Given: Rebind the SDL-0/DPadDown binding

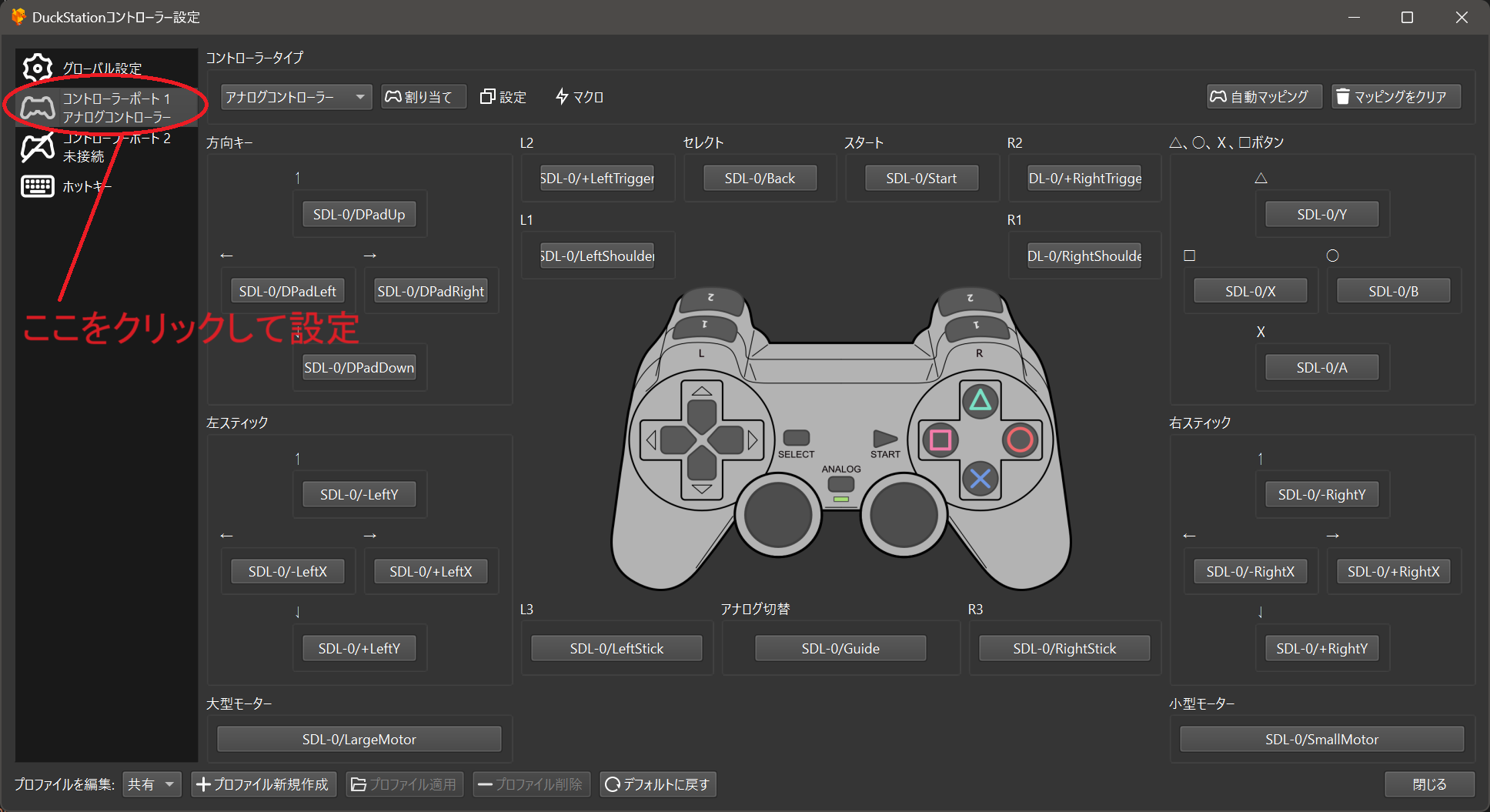Looking at the screenshot, I should [359, 367].
